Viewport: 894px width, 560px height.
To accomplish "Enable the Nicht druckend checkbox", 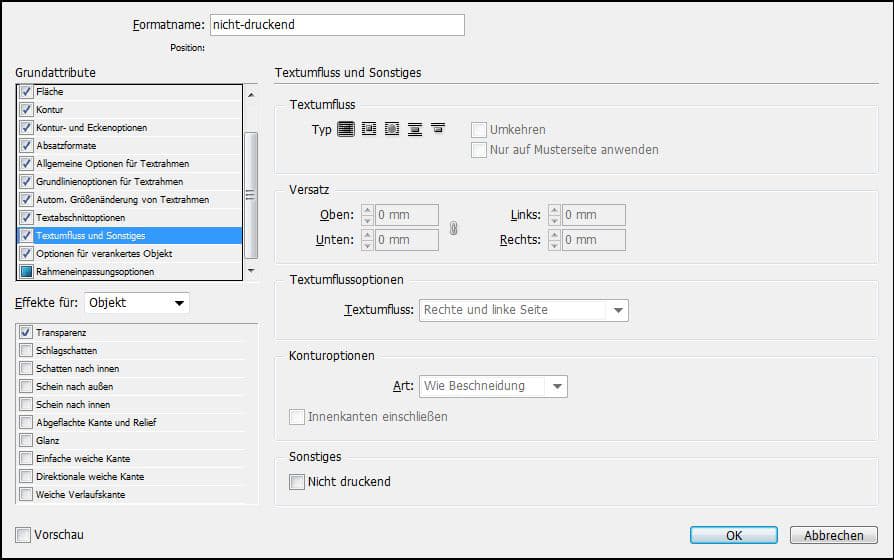I will 297,482.
